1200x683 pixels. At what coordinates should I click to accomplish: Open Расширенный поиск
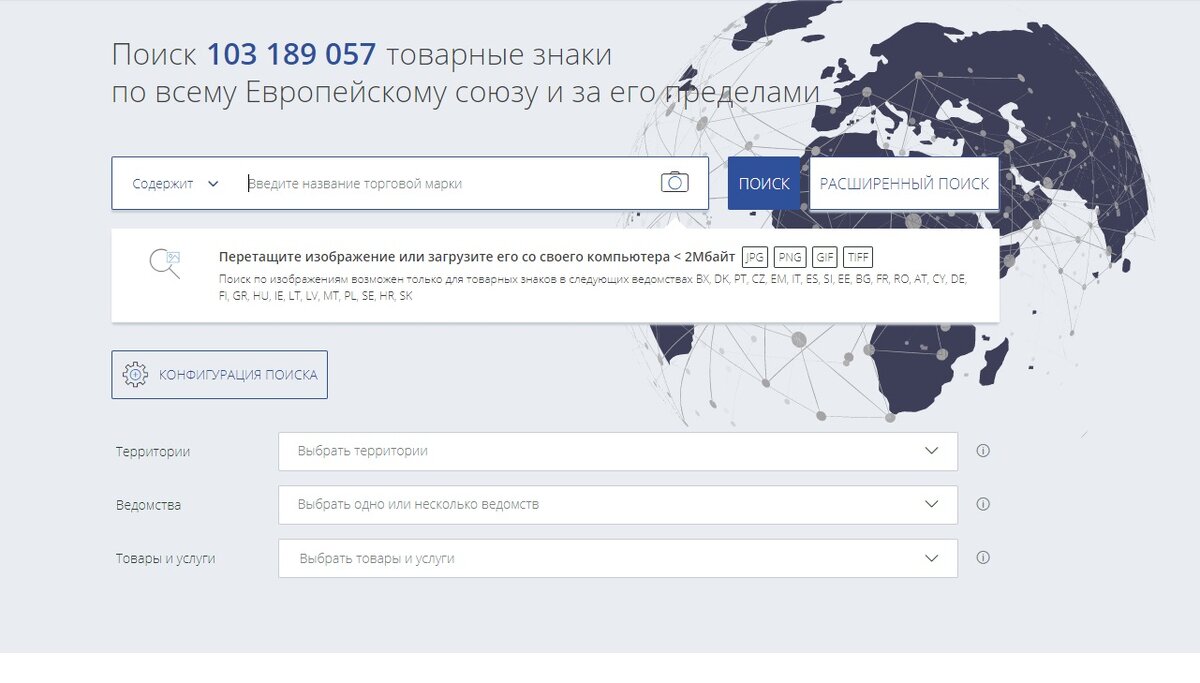tap(904, 183)
